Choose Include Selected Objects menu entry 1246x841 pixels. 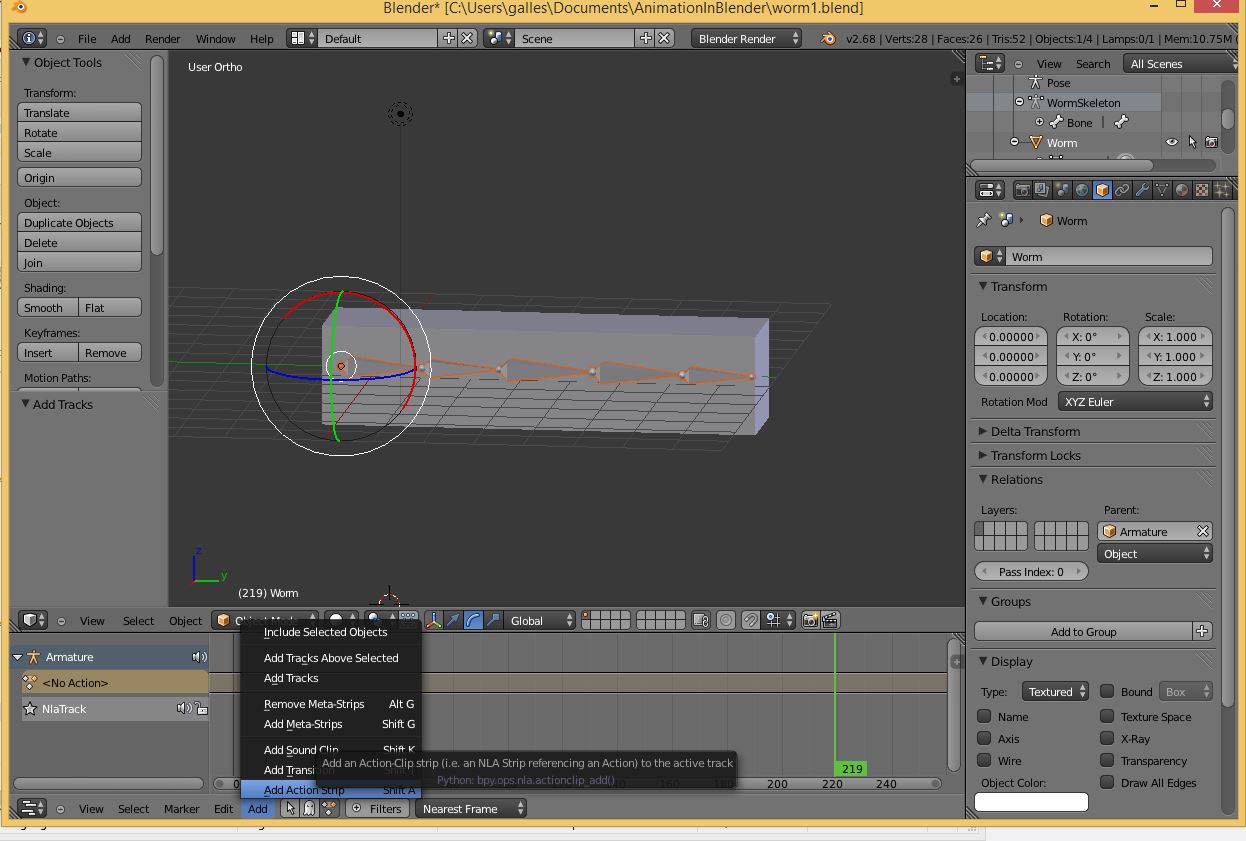coord(330,632)
